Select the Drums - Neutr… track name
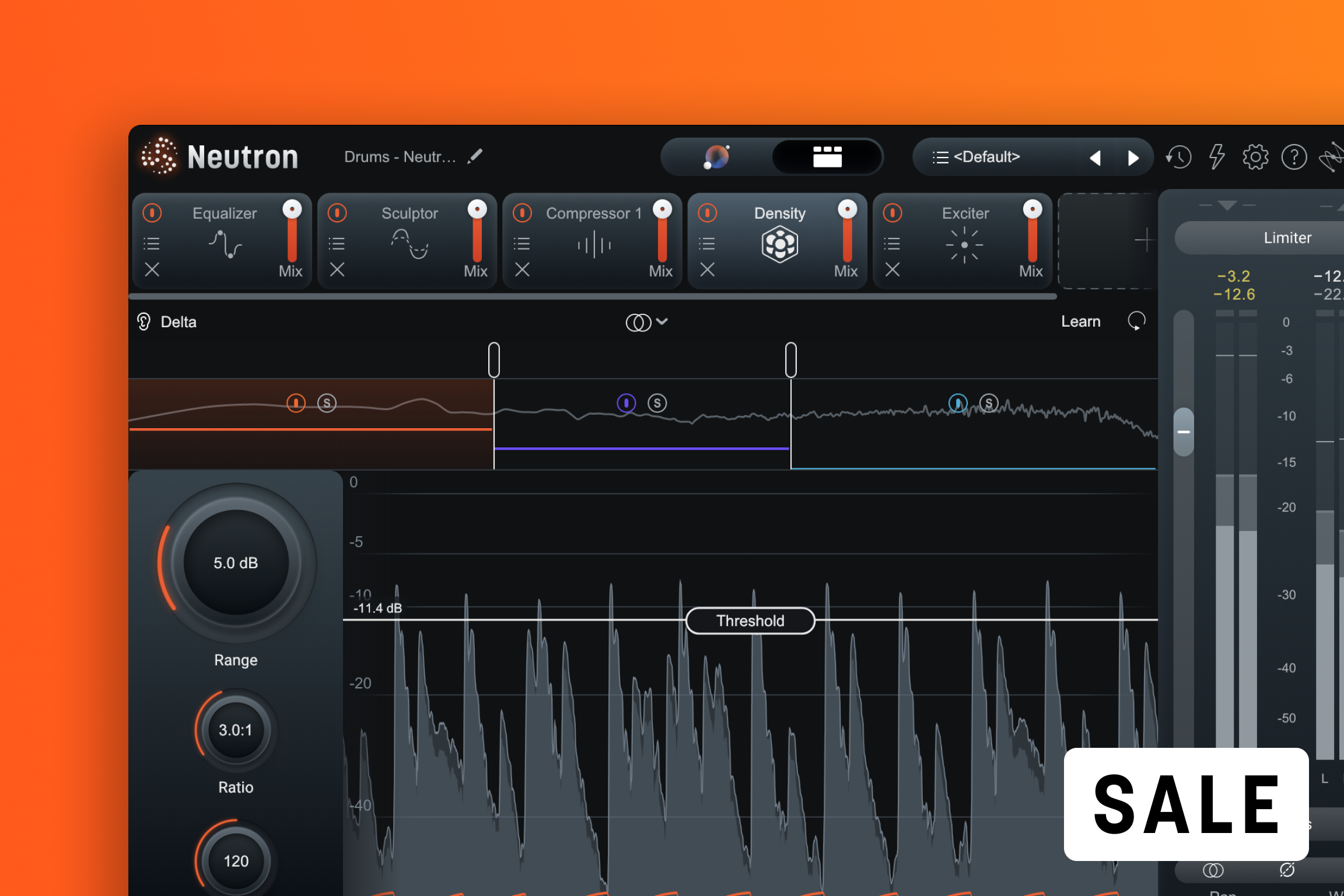 click(400, 157)
